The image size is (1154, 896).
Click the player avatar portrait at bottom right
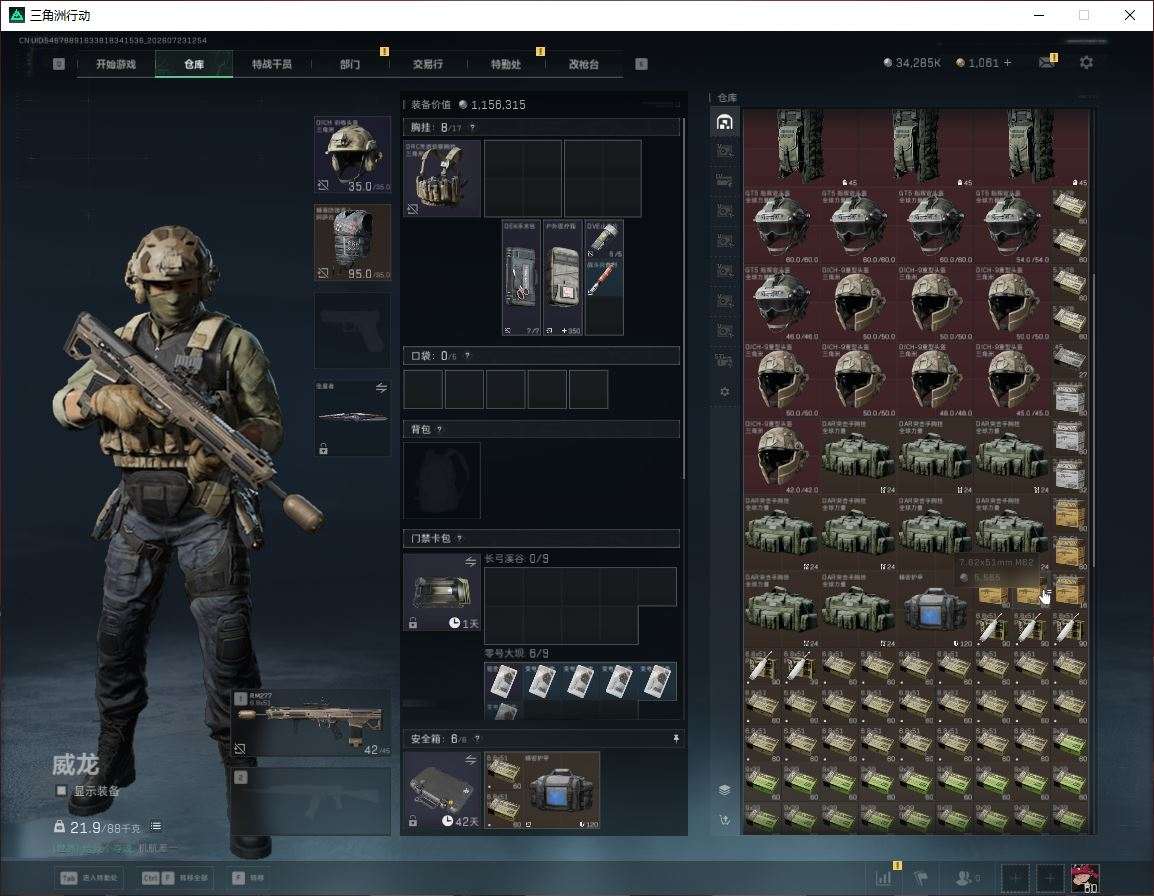click(1086, 878)
